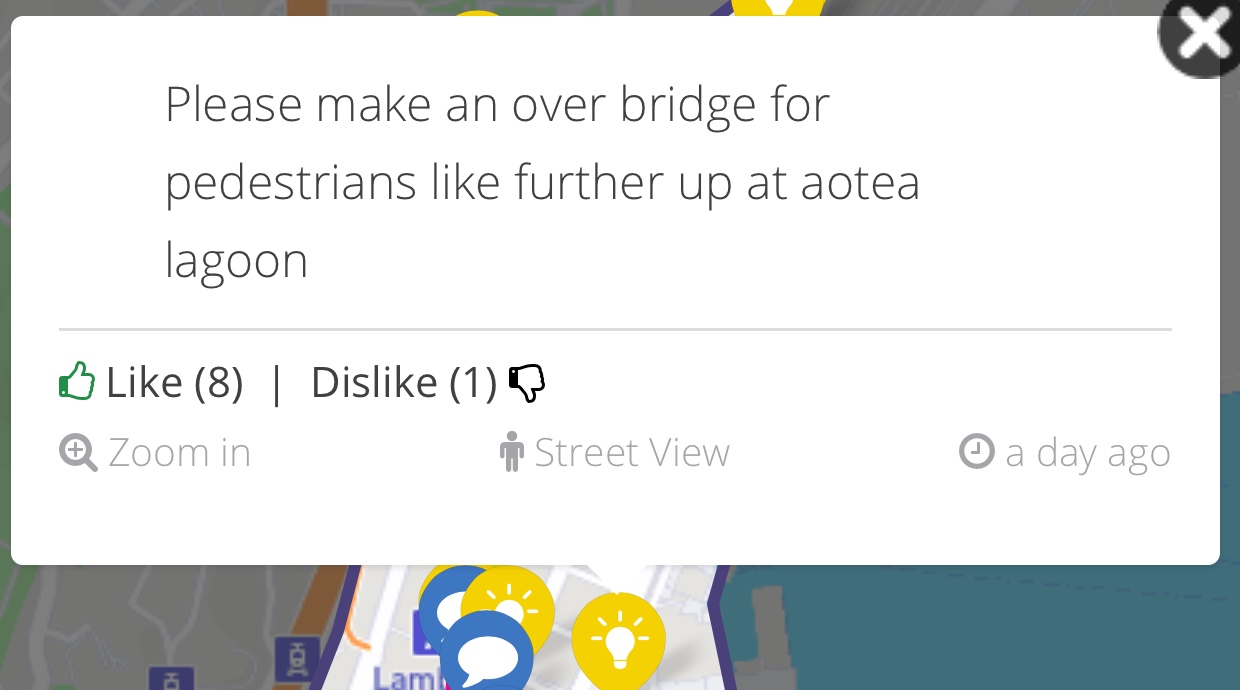Click the black thumbs-down Dislike icon
This screenshot has width=1240, height=690.
click(527, 383)
